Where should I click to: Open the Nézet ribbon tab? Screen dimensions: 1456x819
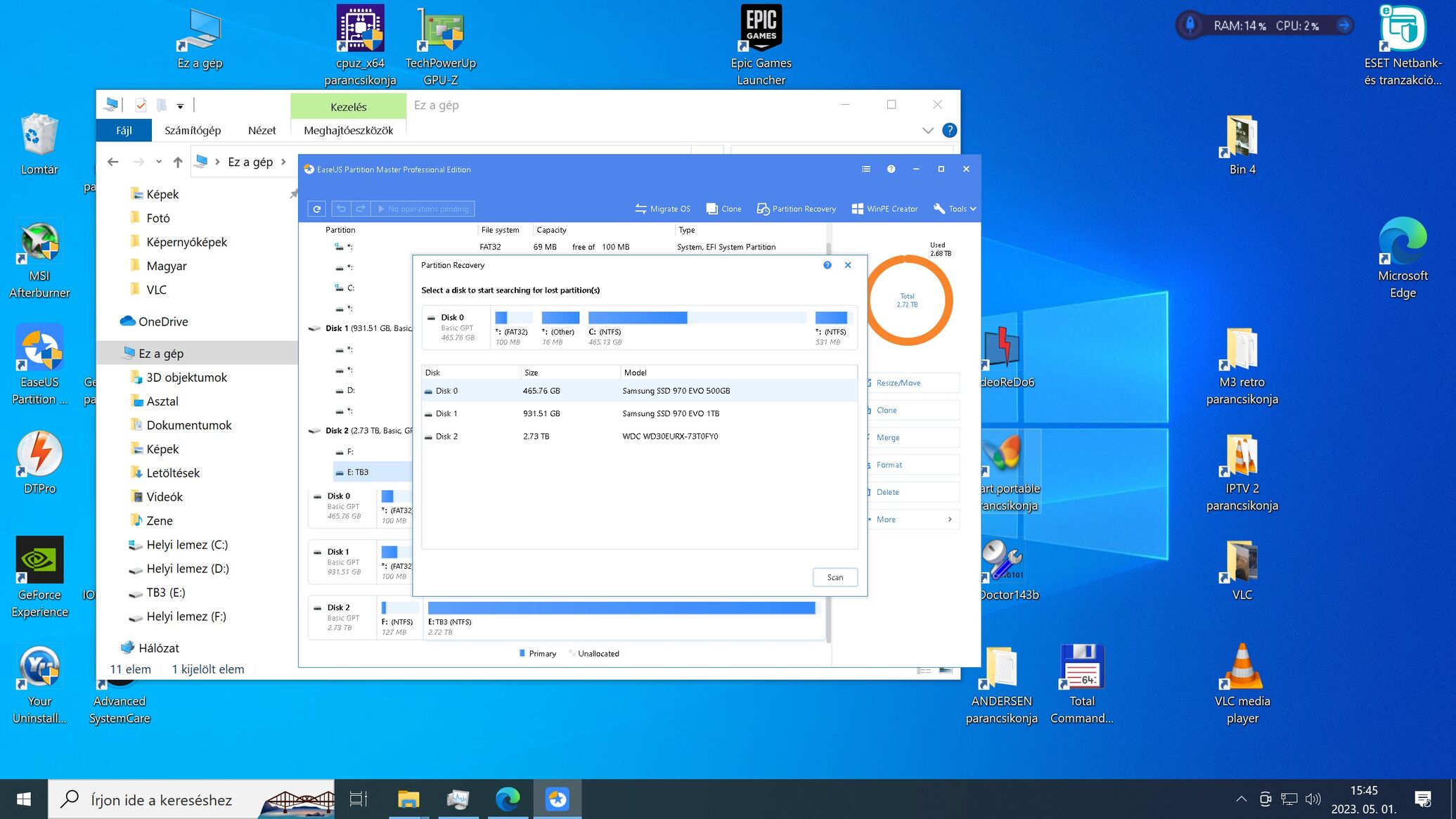pyautogui.click(x=262, y=130)
